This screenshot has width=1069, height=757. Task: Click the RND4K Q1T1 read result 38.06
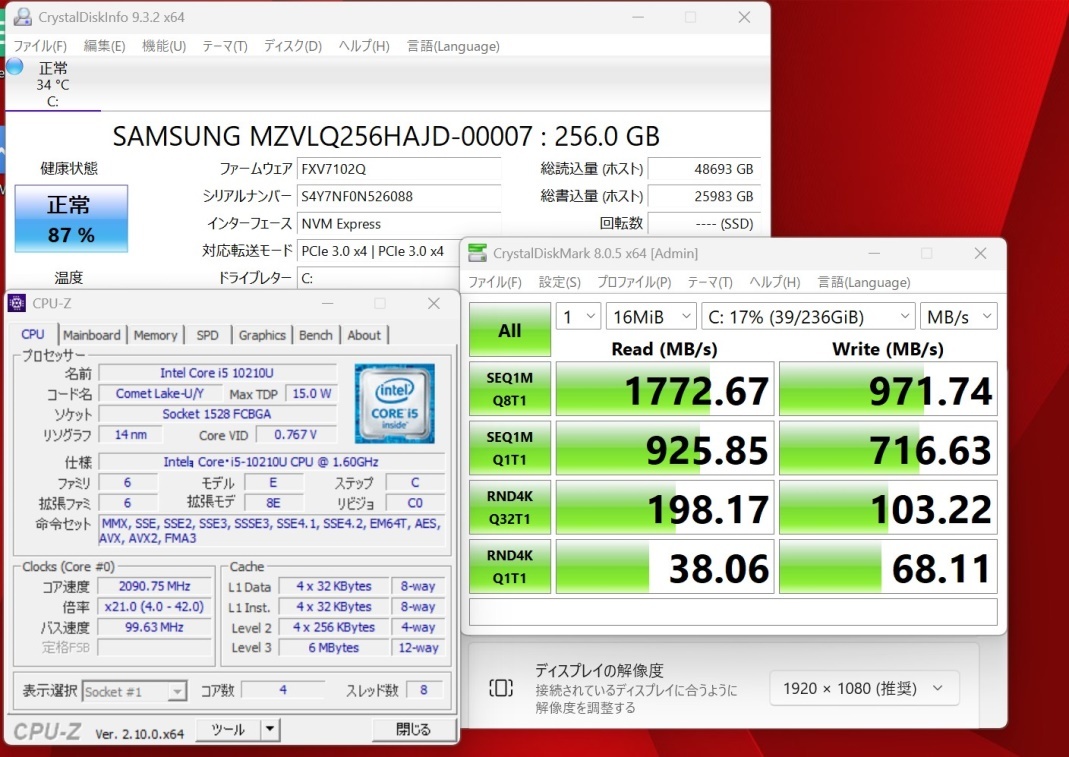[x=665, y=567]
